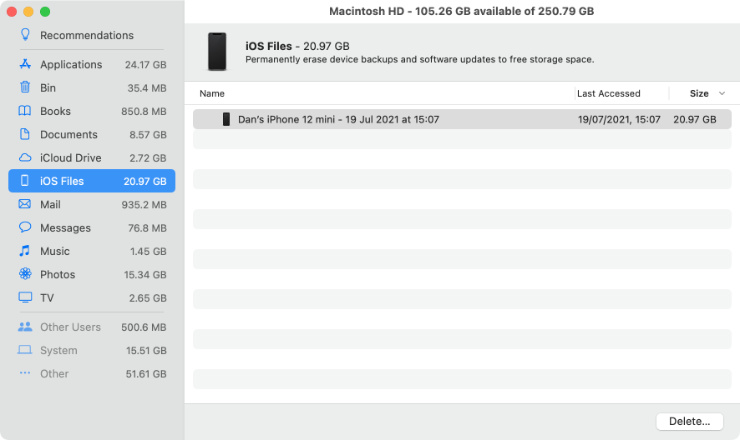This screenshot has height=440, width=740.
Task: Click the iPhone icon in the backup row
Action: (x=227, y=119)
